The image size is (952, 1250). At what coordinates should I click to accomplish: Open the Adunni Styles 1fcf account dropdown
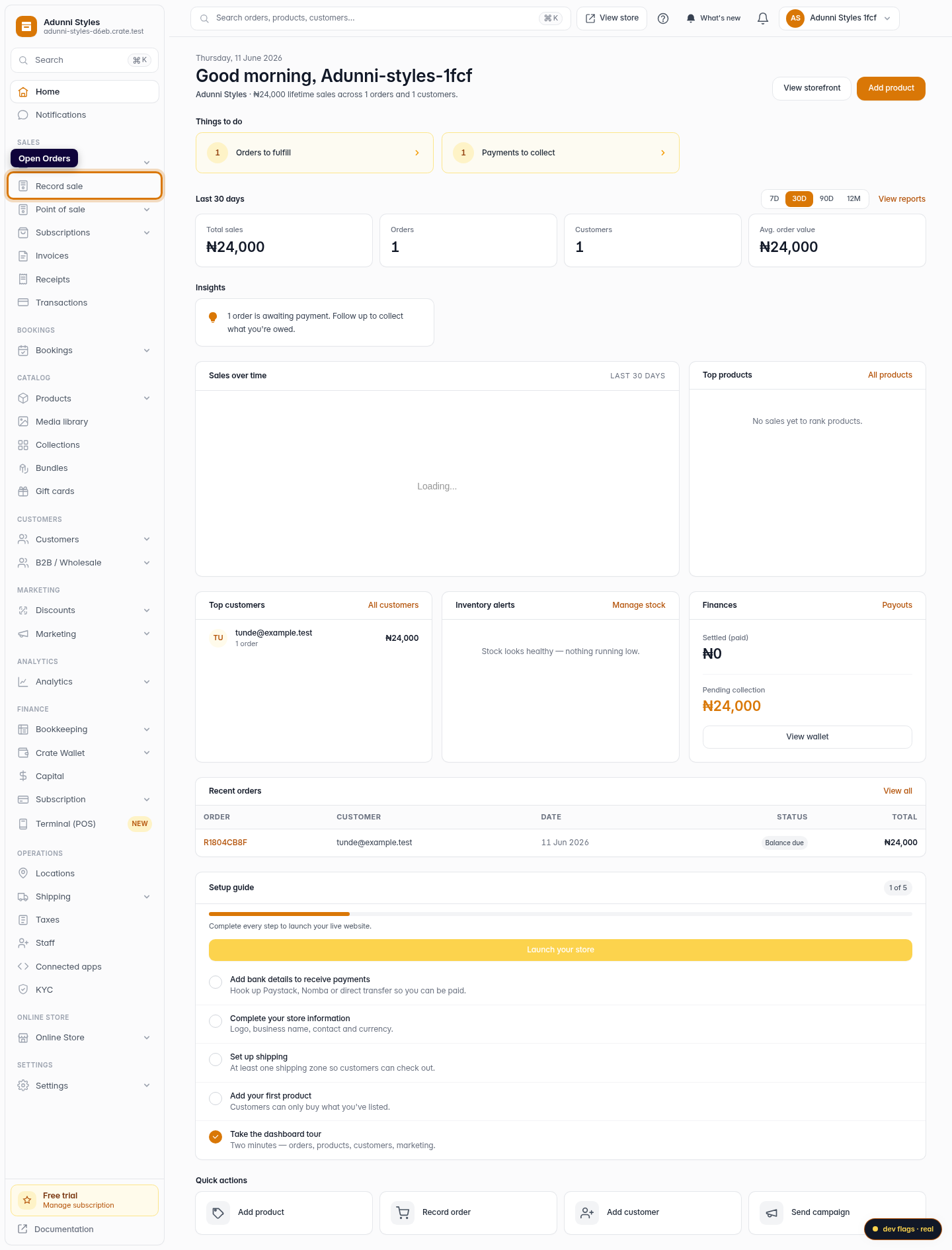coord(839,19)
